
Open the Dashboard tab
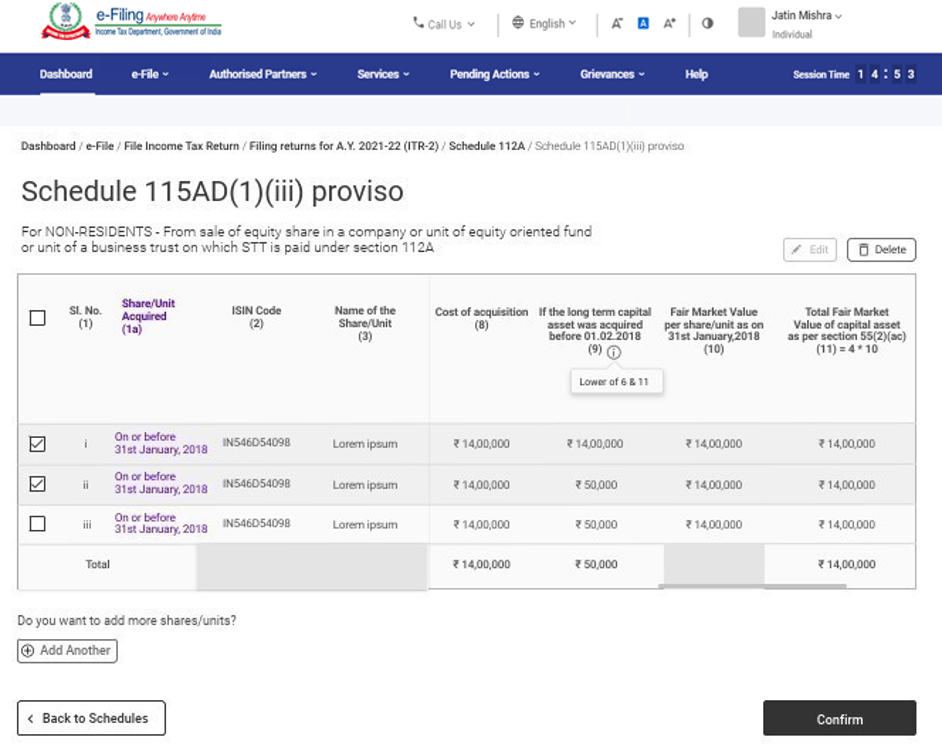pos(66,74)
